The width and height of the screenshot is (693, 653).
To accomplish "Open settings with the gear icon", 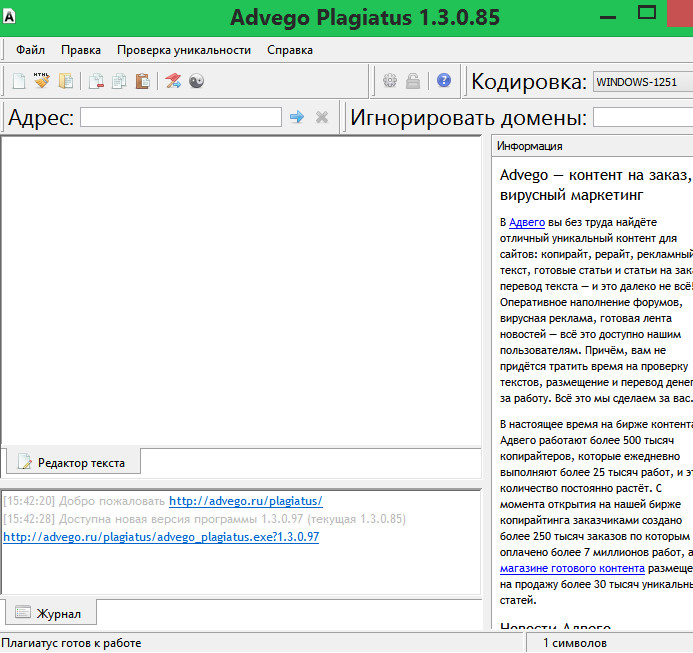I will [x=390, y=80].
